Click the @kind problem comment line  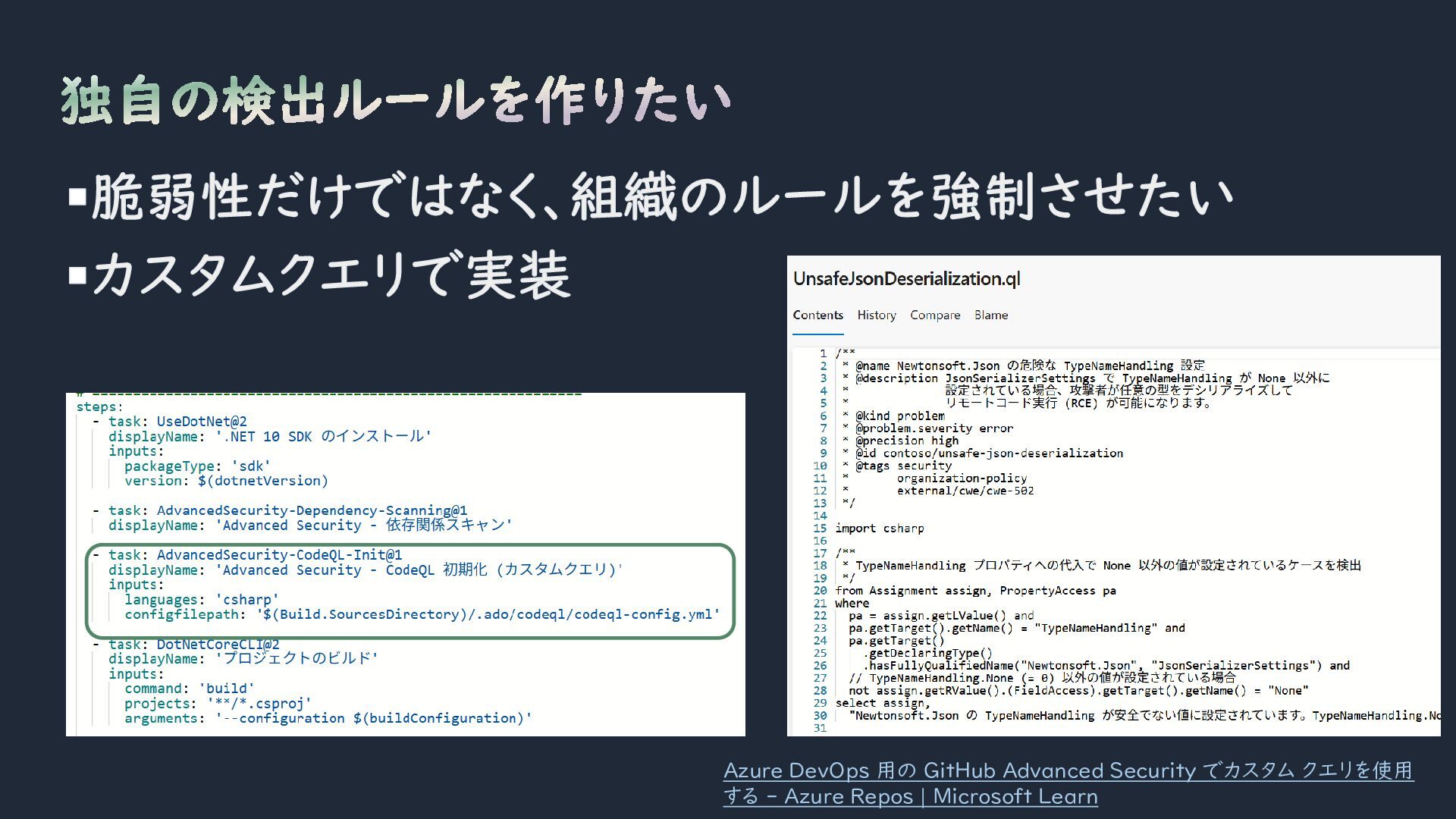pyautogui.click(x=899, y=416)
